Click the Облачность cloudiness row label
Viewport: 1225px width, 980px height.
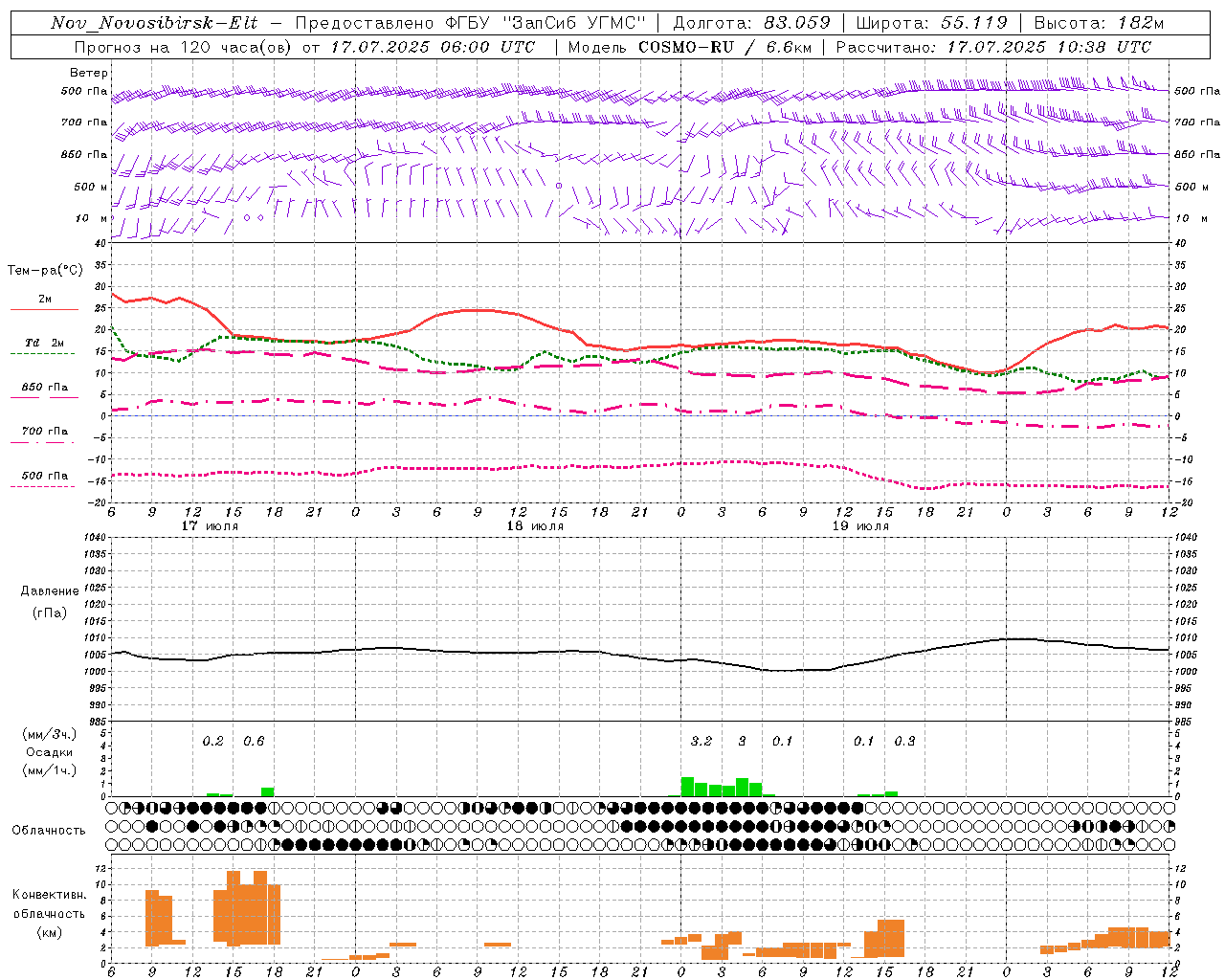tap(49, 830)
